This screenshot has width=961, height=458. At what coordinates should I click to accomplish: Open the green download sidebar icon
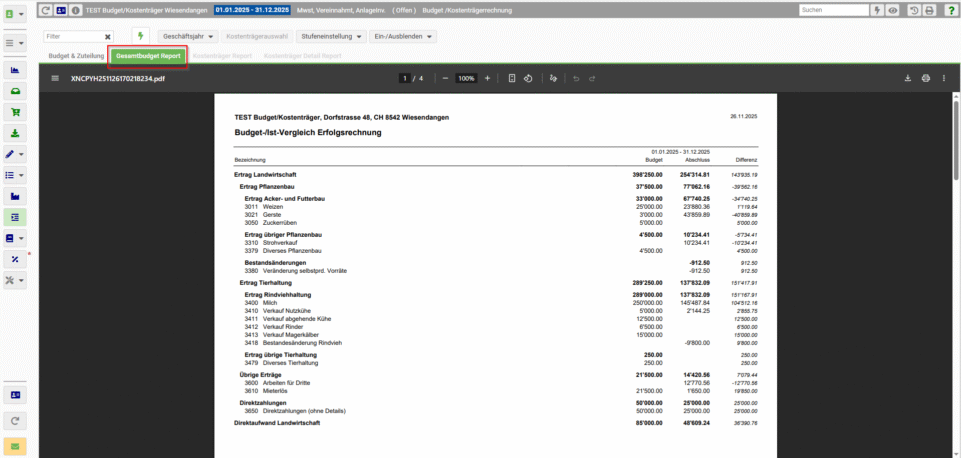15,133
